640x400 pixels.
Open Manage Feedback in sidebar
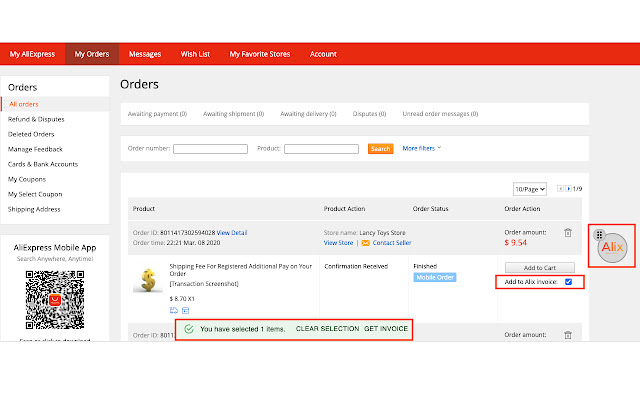pos(35,149)
